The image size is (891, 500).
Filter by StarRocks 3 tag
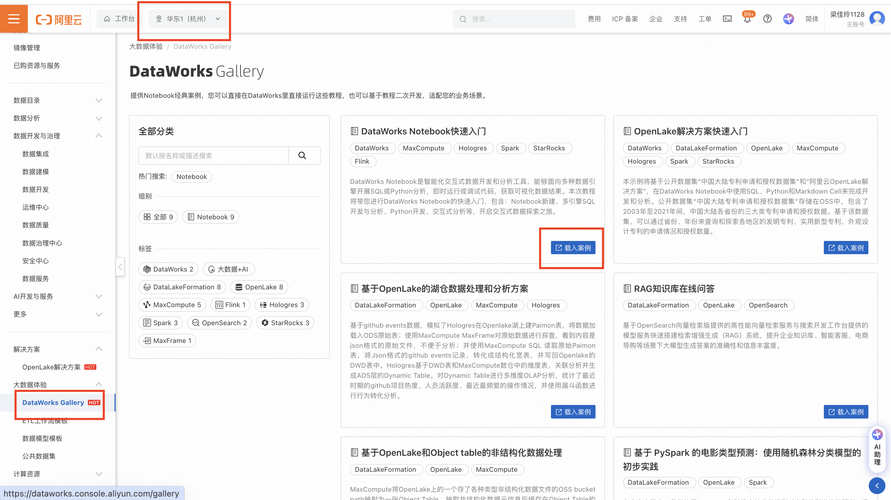pyautogui.click(x=285, y=323)
